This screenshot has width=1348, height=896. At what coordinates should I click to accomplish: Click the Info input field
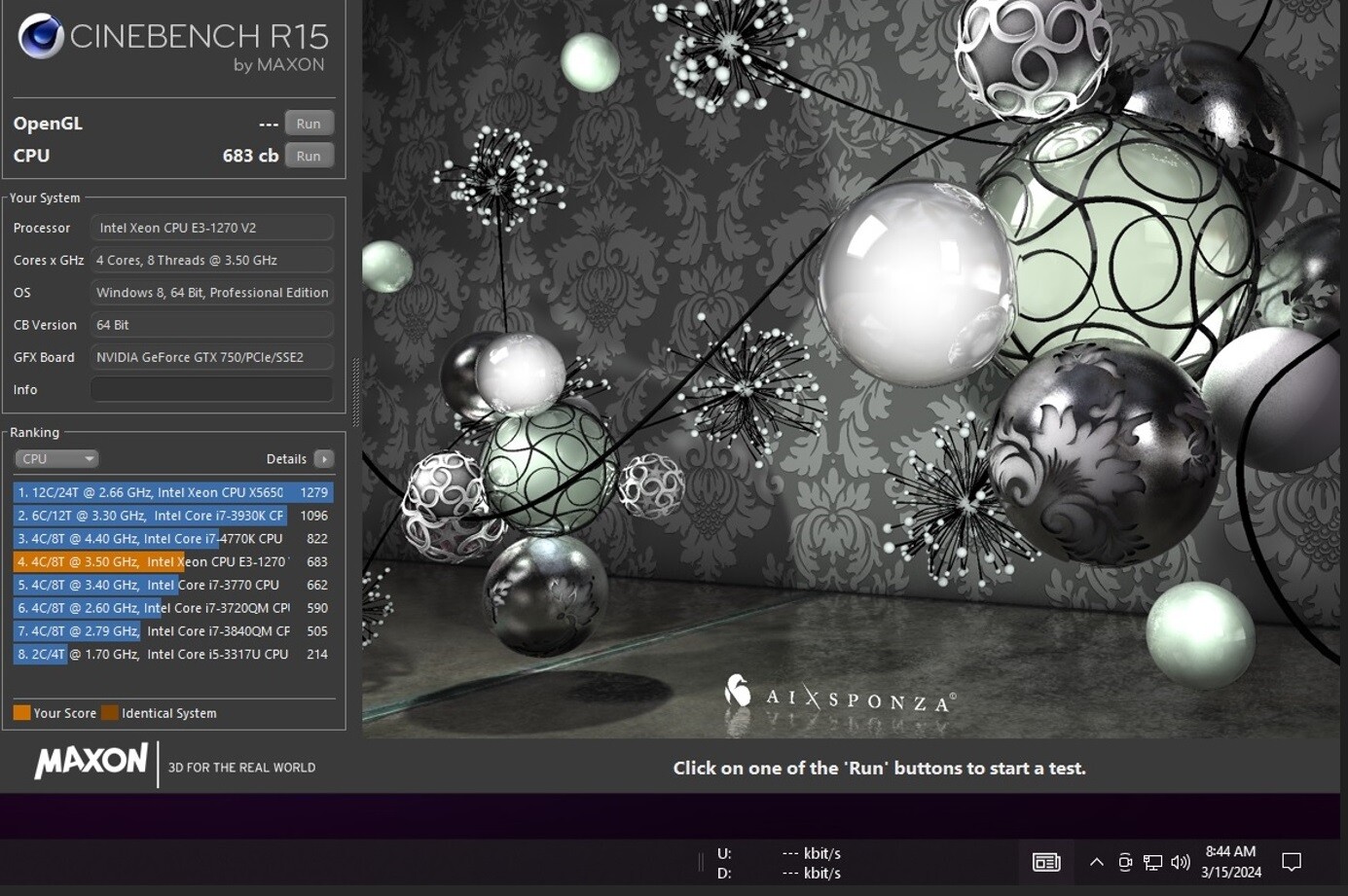click(x=211, y=389)
